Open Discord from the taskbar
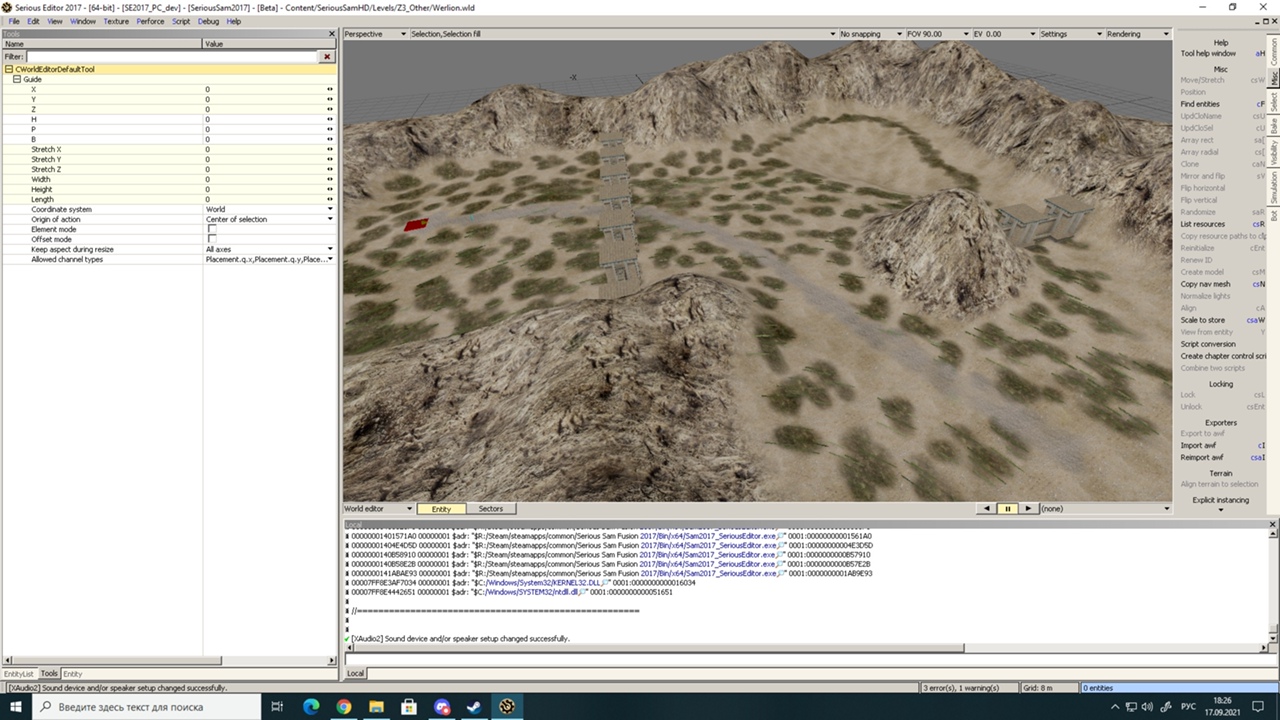1280x720 pixels. tap(443, 707)
